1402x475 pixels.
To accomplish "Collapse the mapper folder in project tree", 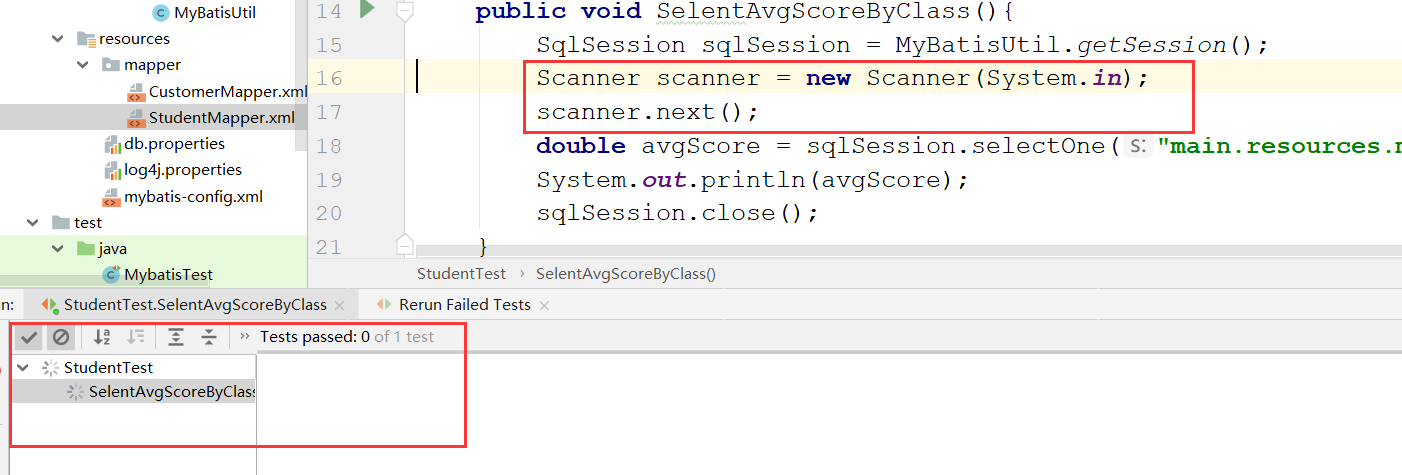I will pos(84,65).
